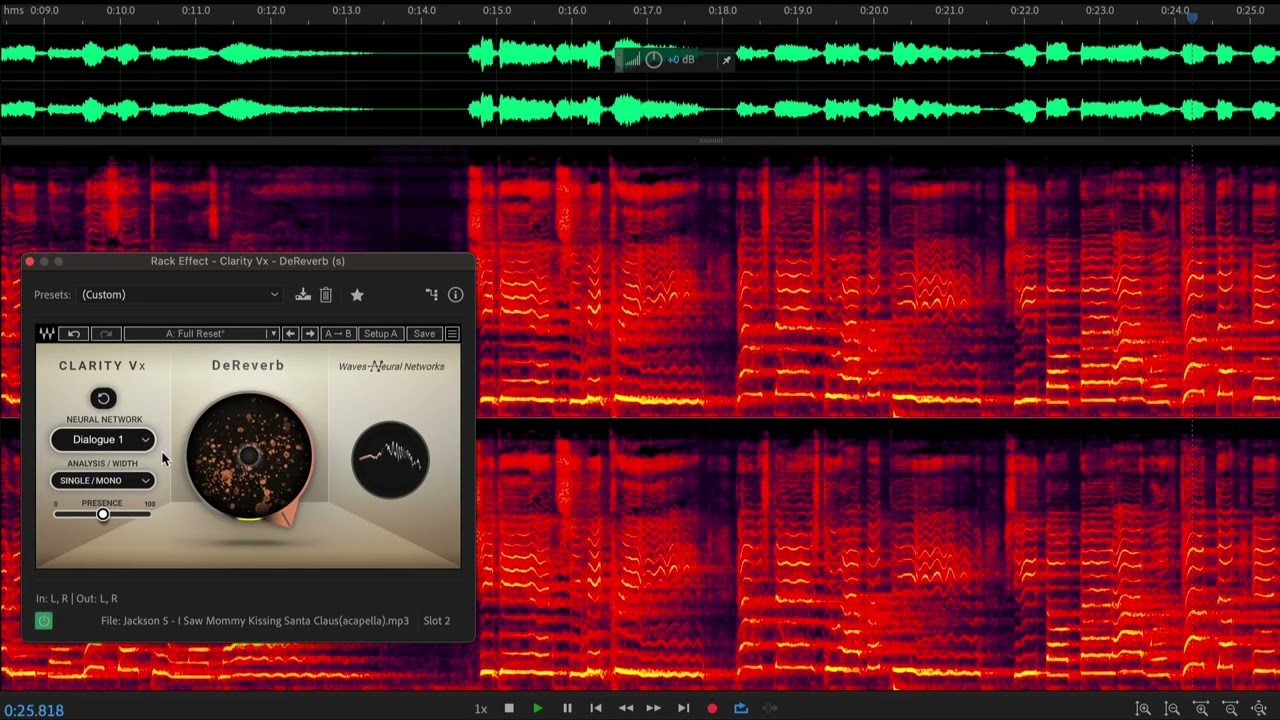Click the +0 dB HUD value
This screenshot has width=1280, height=720.
pos(681,60)
